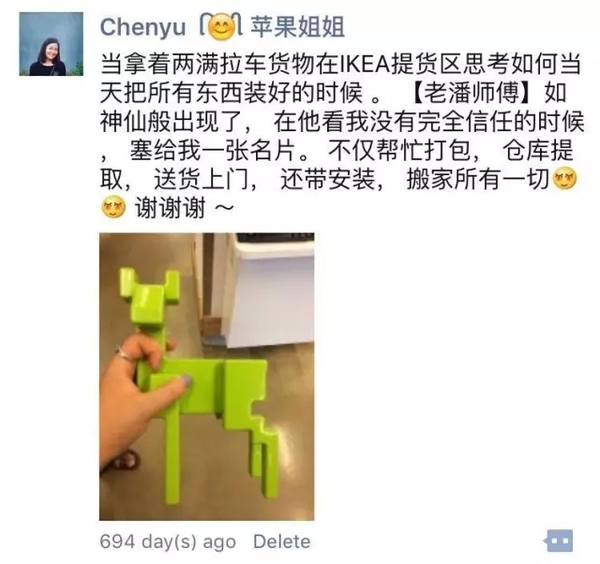Tap the smiley emoji beside Chenyu's name
The image size is (600, 564).
pos(223,27)
